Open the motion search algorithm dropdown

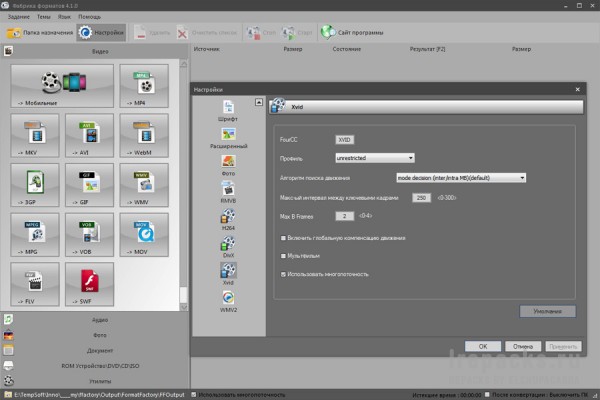click(461, 178)
